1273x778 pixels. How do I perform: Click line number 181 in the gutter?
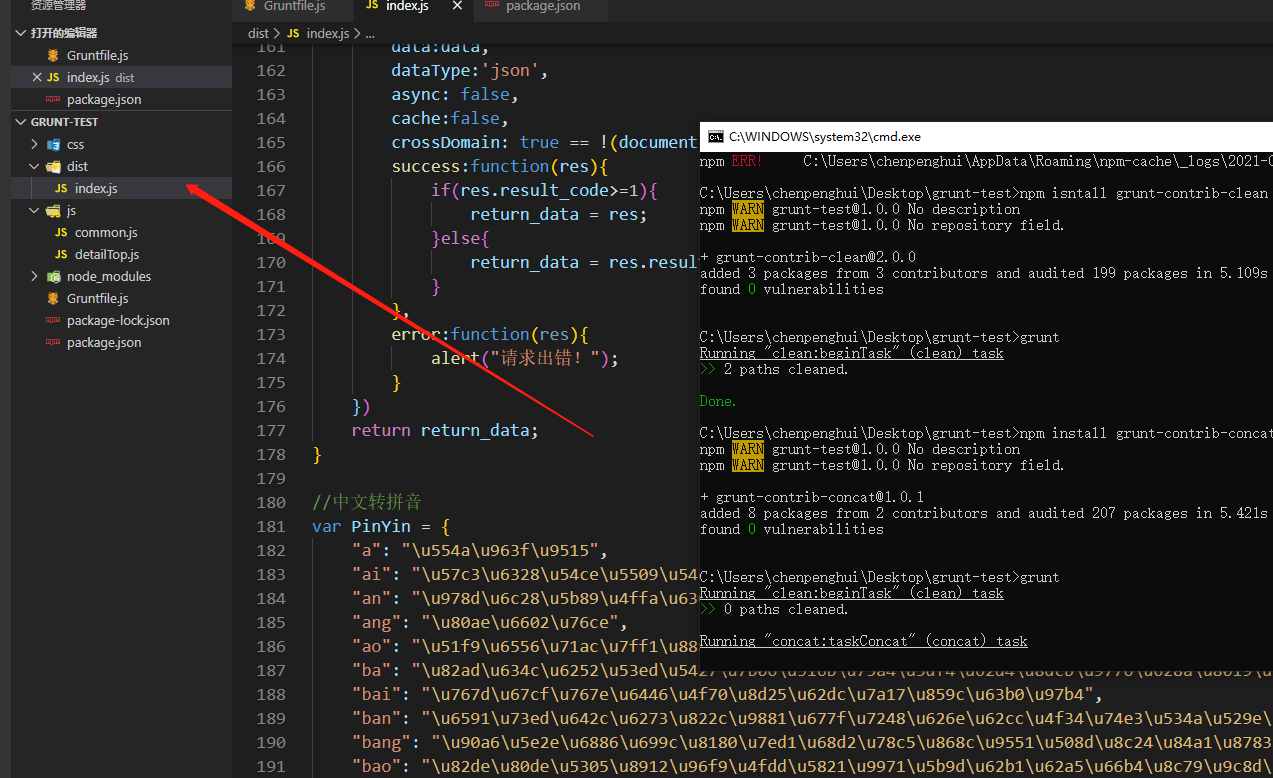(x=271, y=526)
